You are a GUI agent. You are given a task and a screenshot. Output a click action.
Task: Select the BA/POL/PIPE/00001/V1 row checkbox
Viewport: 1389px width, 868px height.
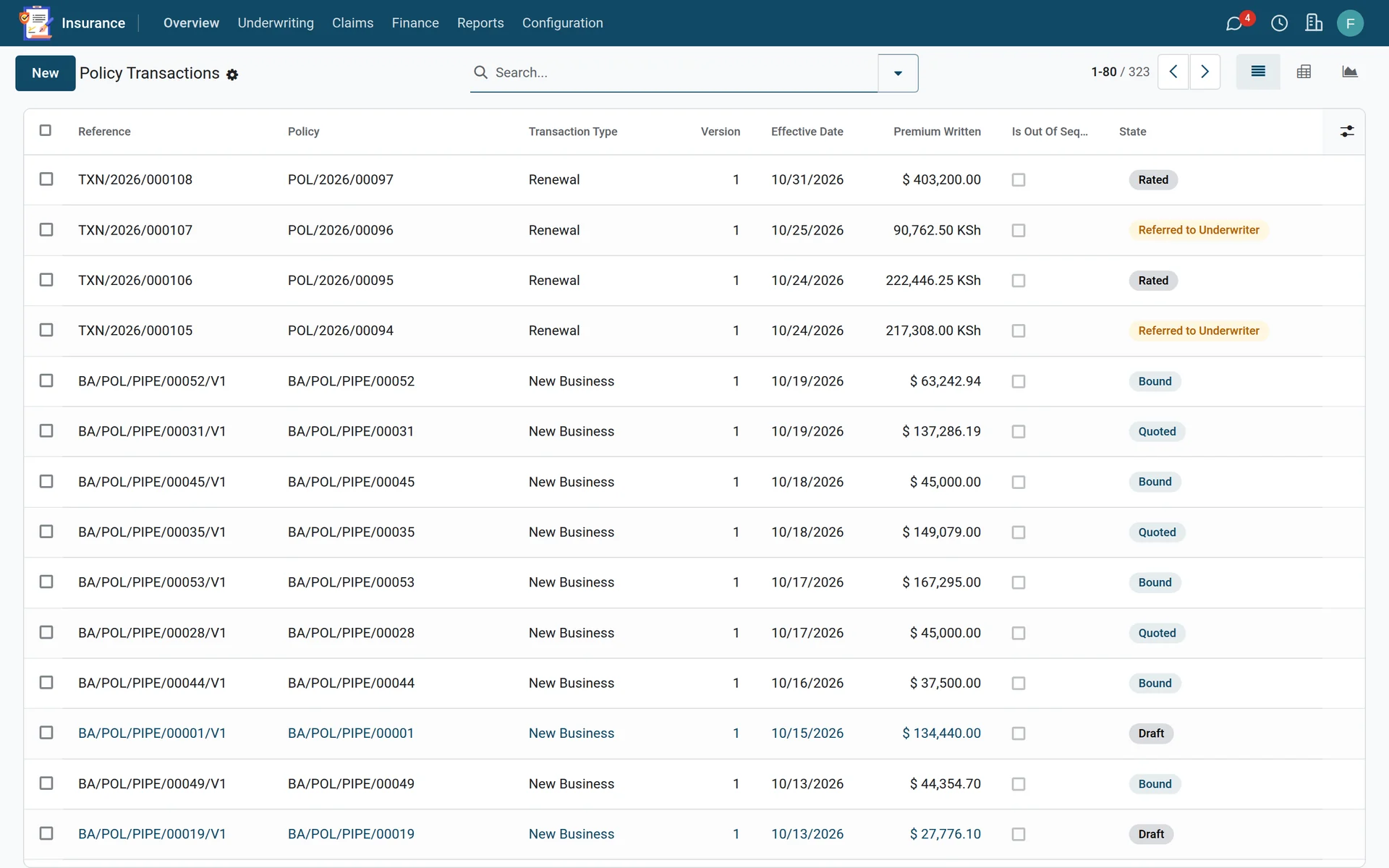(46, 733)
